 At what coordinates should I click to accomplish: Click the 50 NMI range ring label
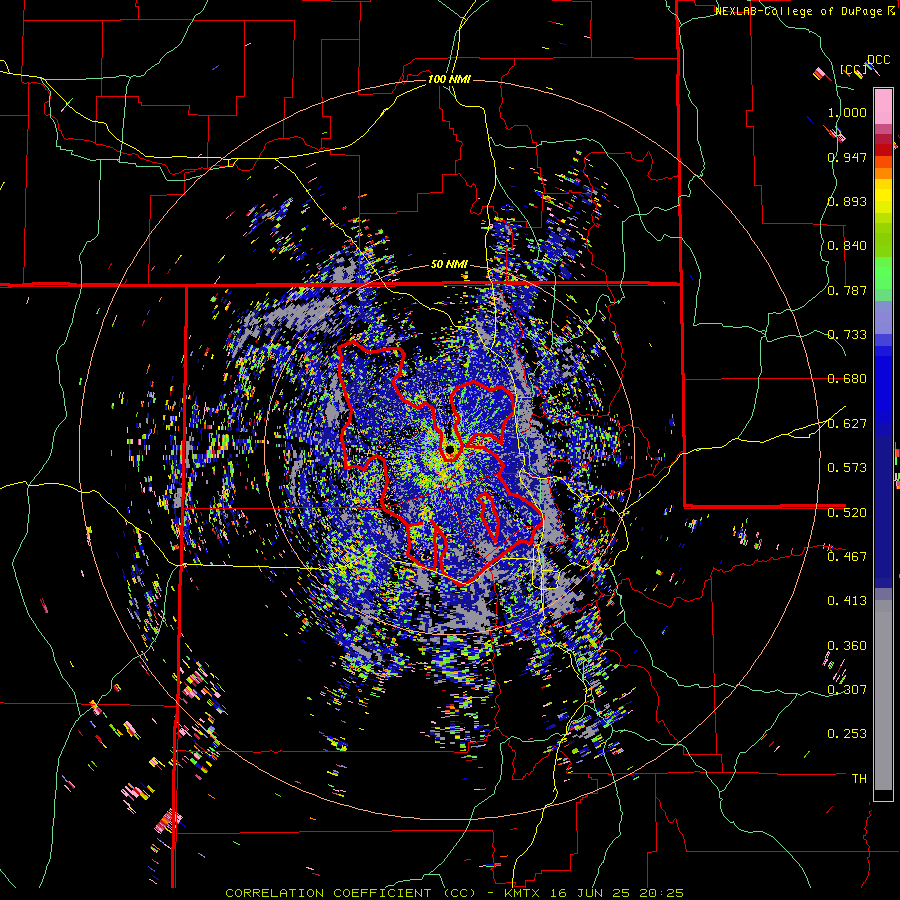449,265
